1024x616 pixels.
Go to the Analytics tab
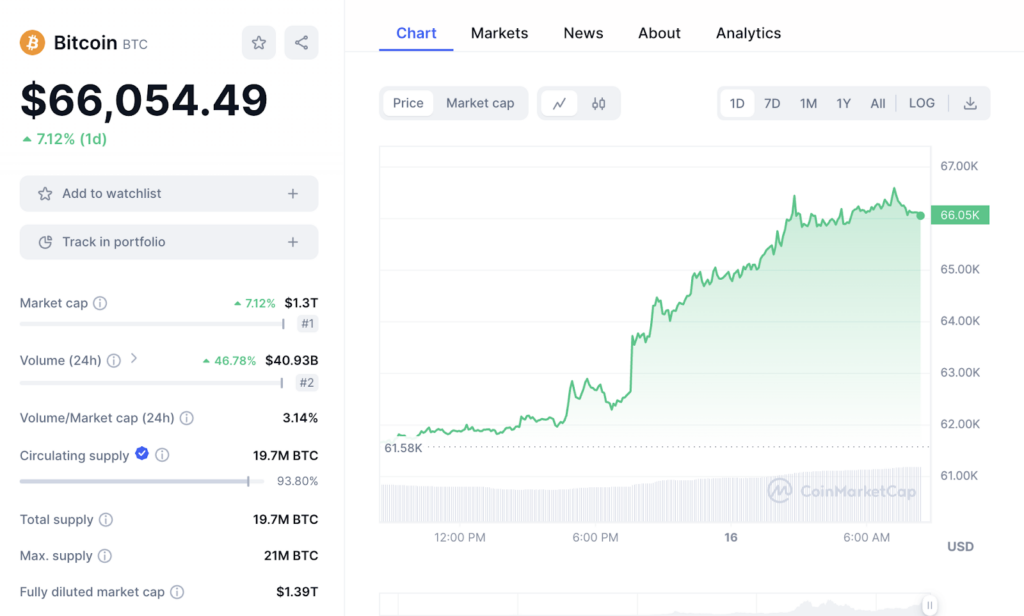click(748, 33)
